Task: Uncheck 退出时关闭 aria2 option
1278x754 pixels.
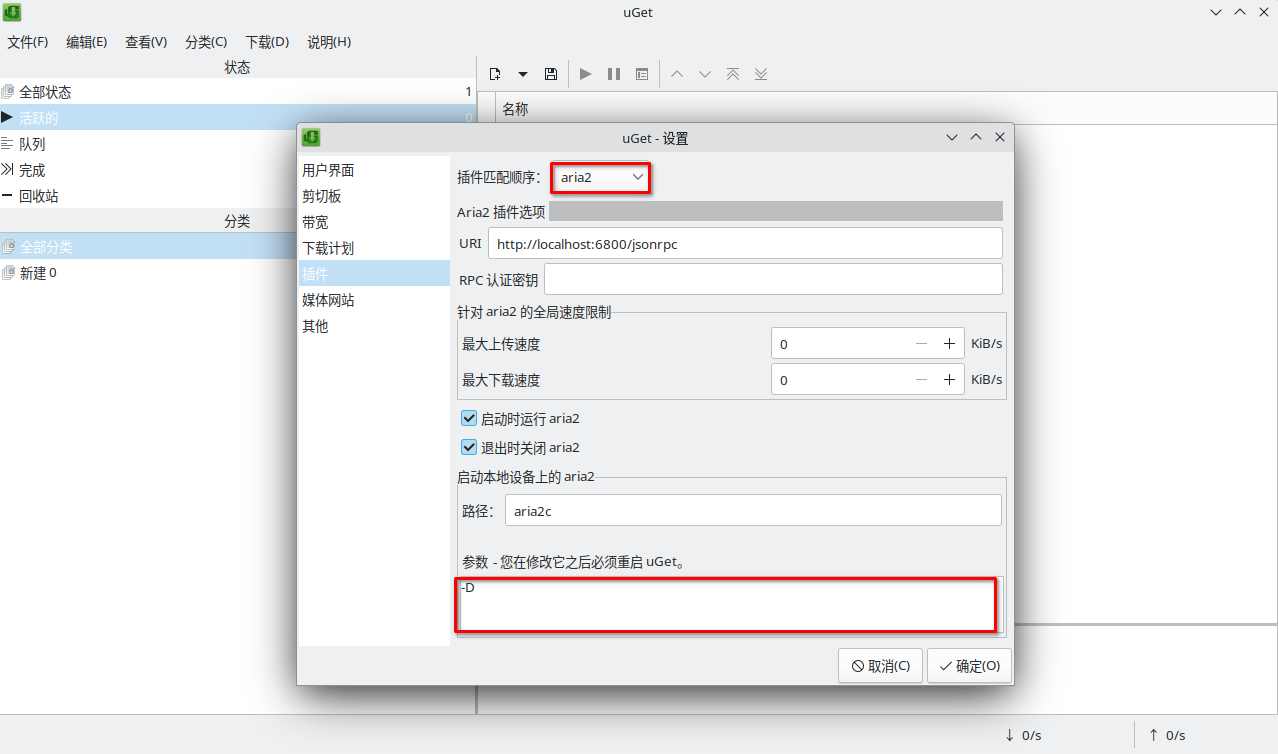Action: click(x=468, y=447)
